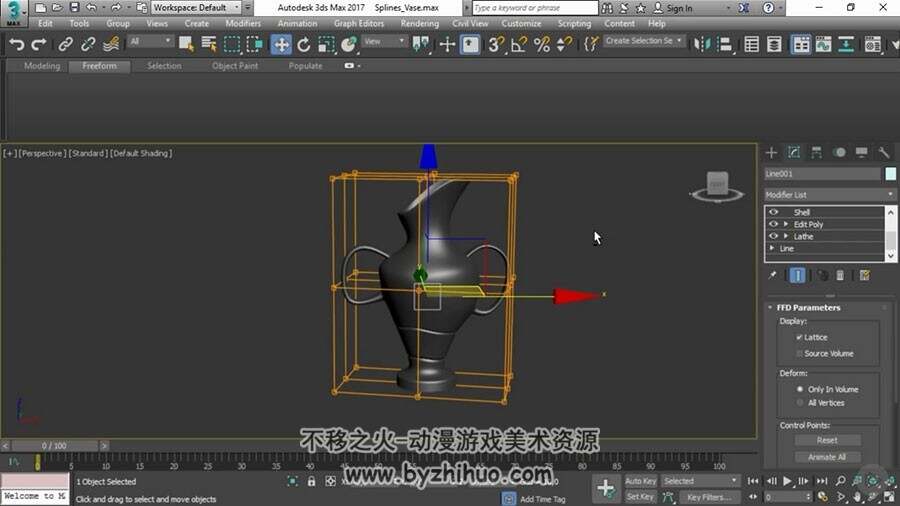Open the Scripting menu

pyautogui.click(x=574, y=24)
